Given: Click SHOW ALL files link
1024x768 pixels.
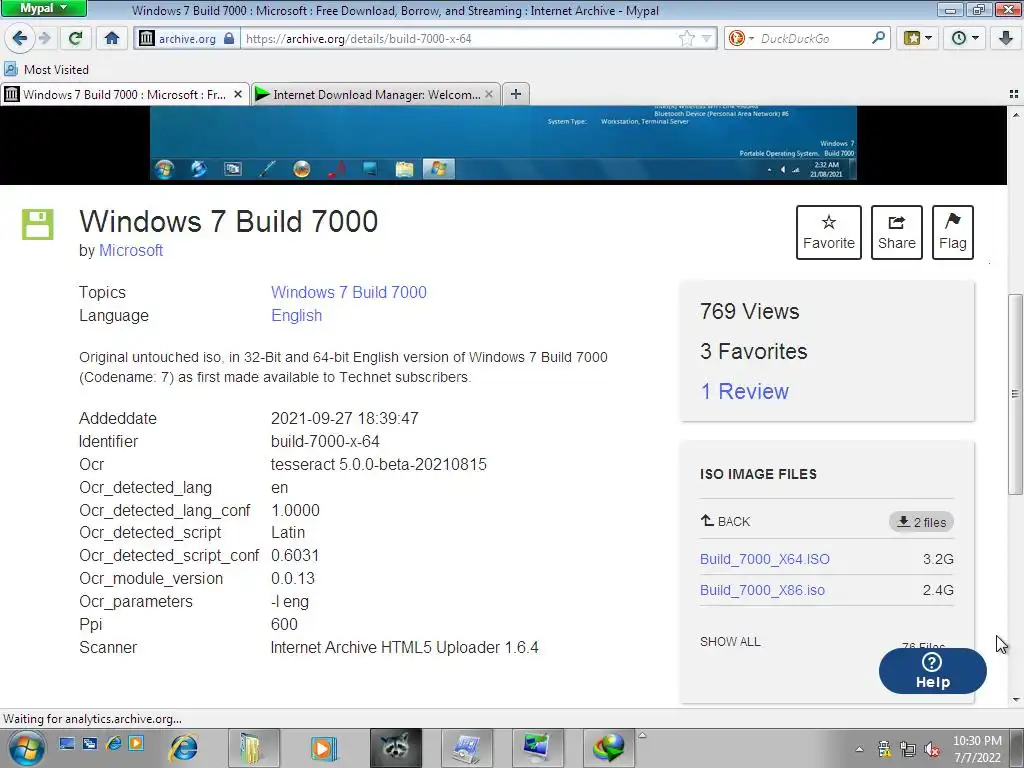Looking at the screenshot, I should click(730, 641).
